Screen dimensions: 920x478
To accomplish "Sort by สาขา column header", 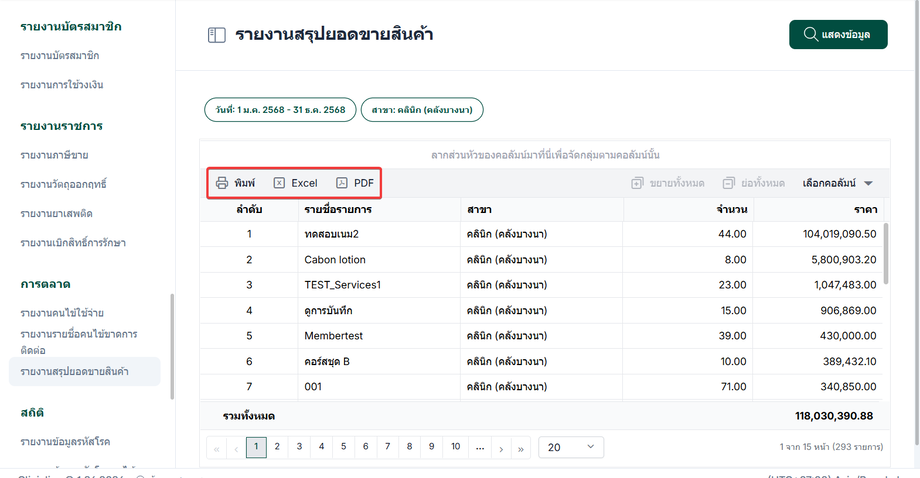I will [542, 209].
